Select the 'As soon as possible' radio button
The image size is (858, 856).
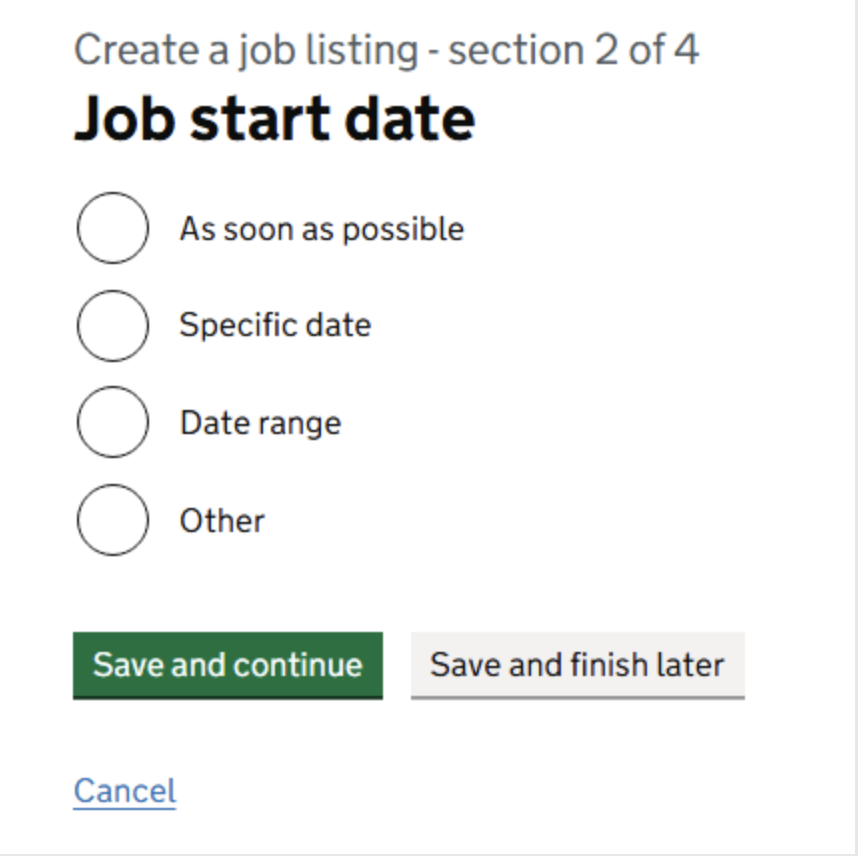(112, 228)
